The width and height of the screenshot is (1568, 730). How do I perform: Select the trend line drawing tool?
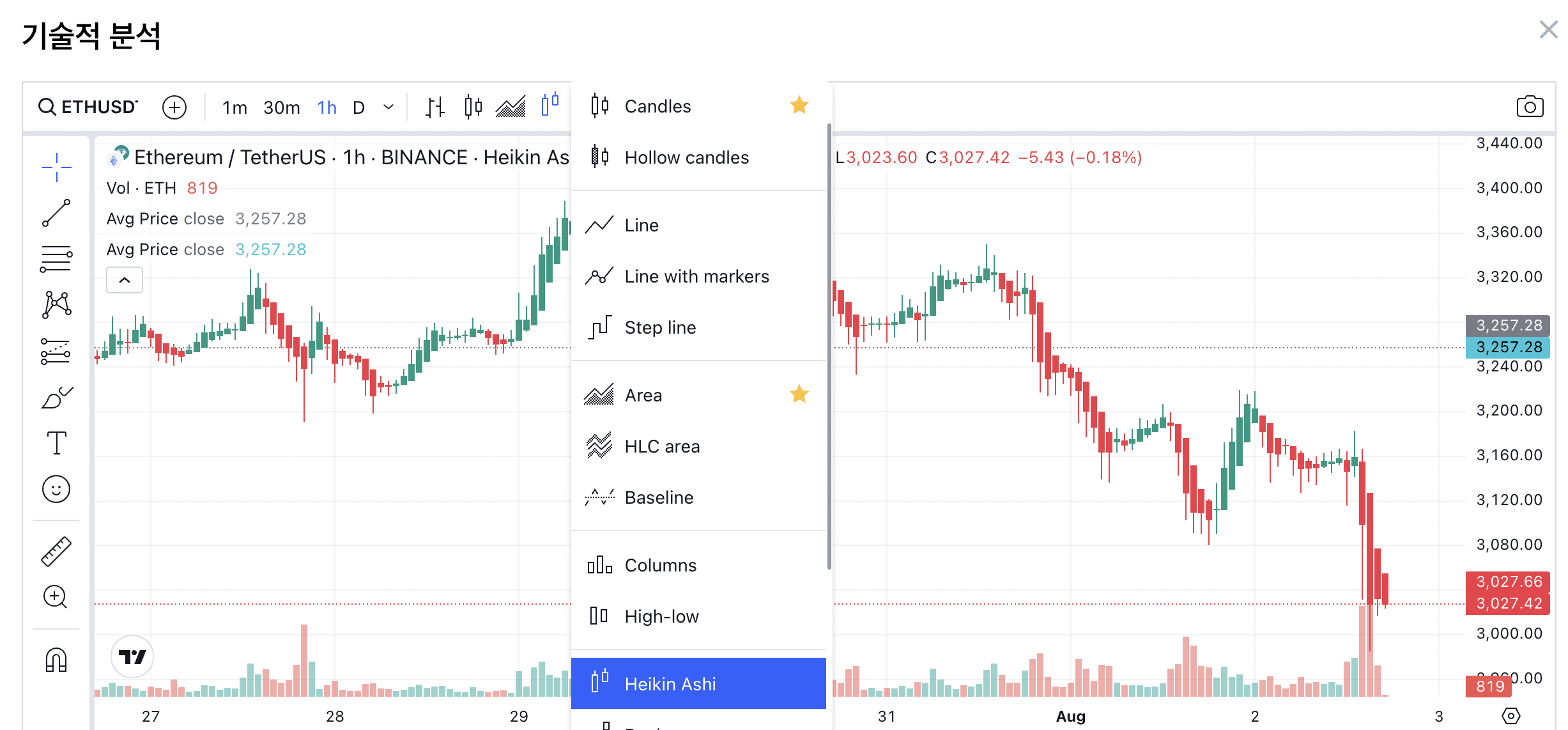(56, 213)
